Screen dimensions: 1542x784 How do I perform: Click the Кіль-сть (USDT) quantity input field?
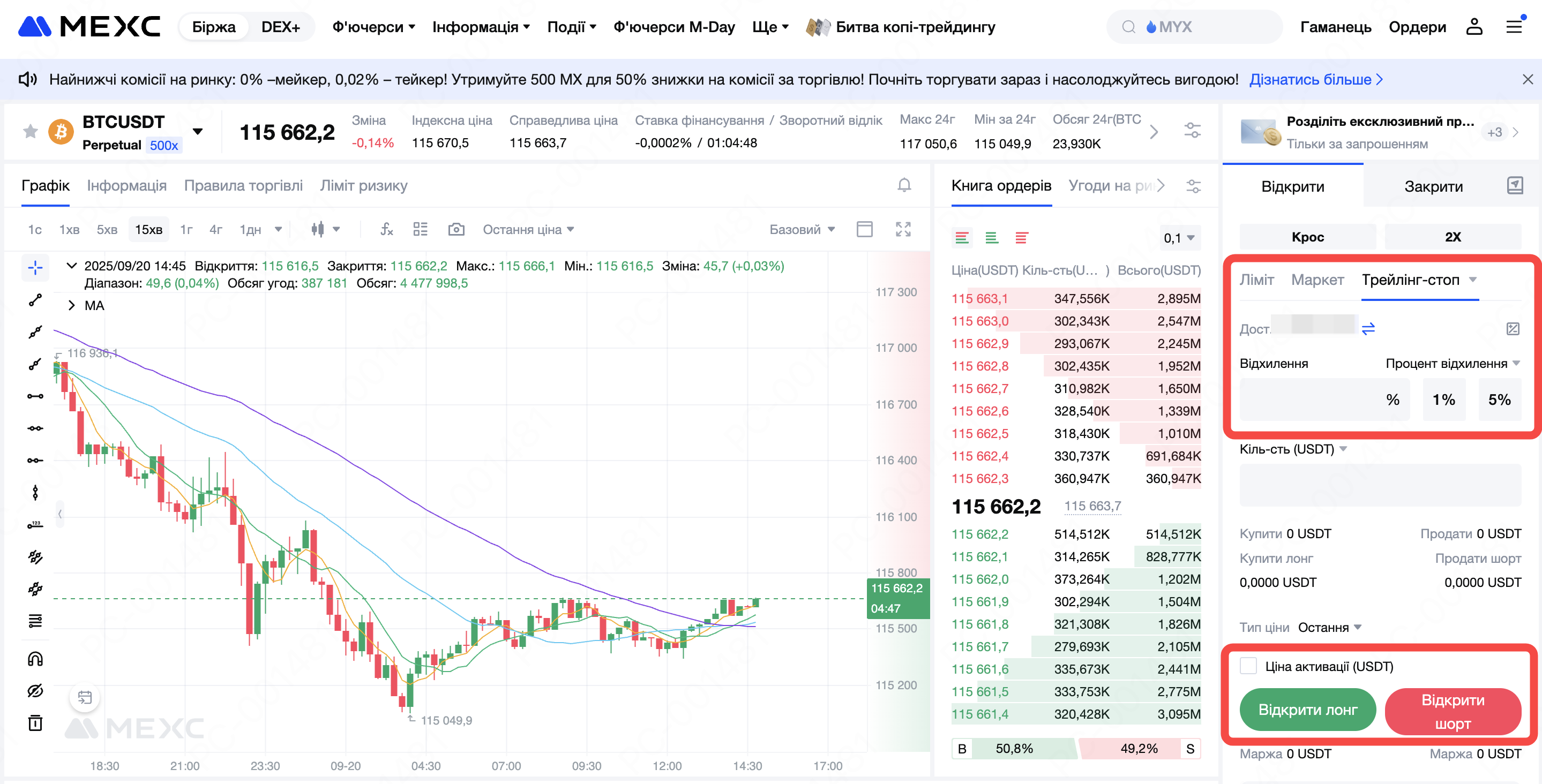tap(1380, 484)
